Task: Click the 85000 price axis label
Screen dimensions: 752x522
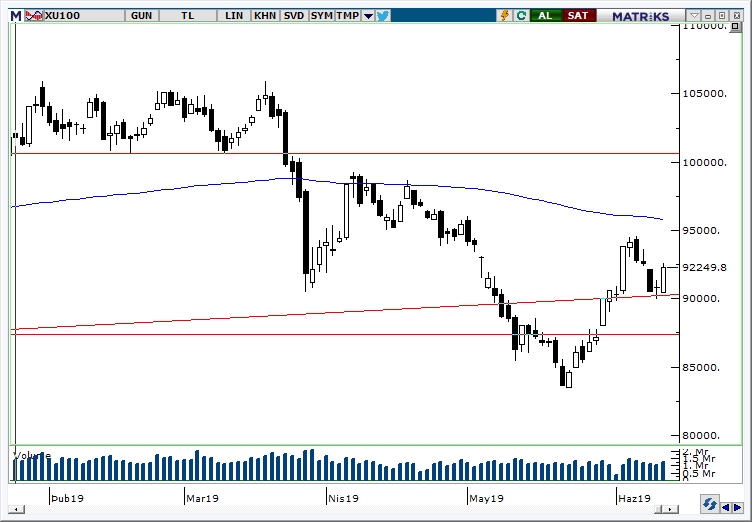Action: pyautogui.click(x=701, y=368)
